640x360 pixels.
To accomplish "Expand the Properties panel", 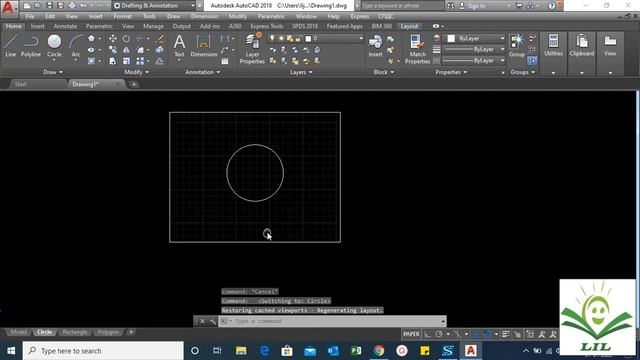I will coord(451,72).
